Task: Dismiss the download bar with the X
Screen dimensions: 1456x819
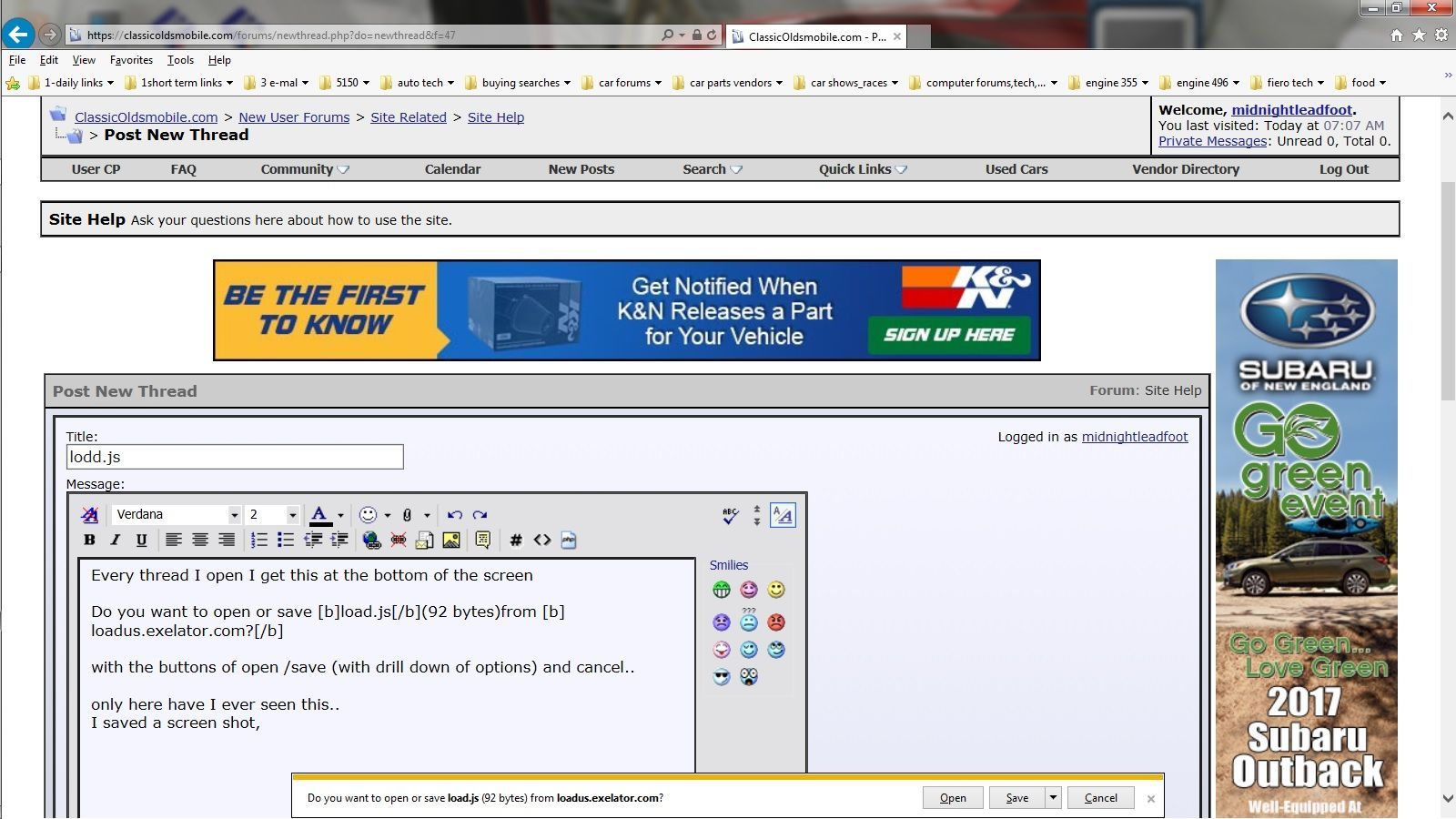Action: [x=1151, y=799]
